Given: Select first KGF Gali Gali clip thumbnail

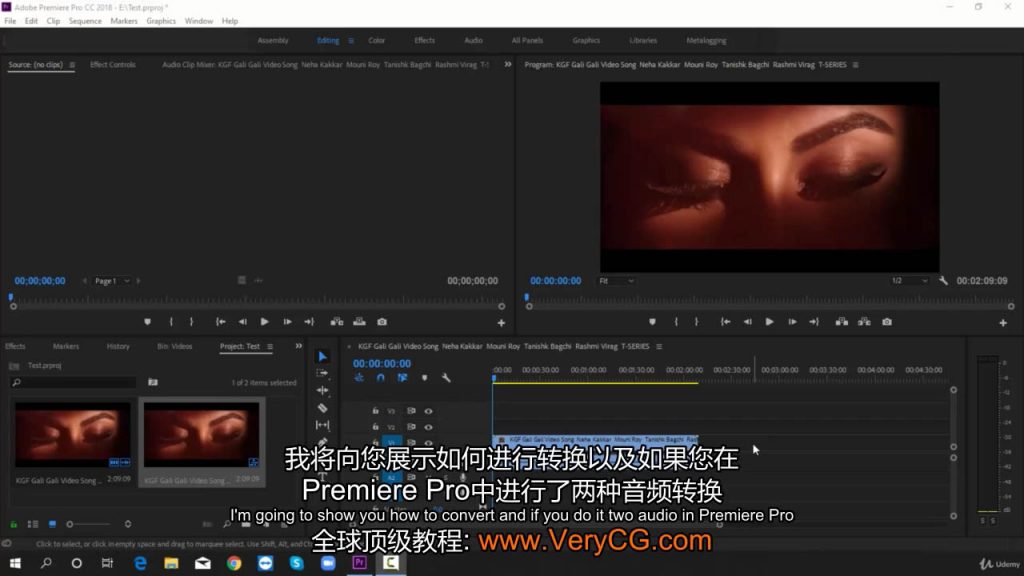Looking at the screenshot, I should (x=72, y=434).
